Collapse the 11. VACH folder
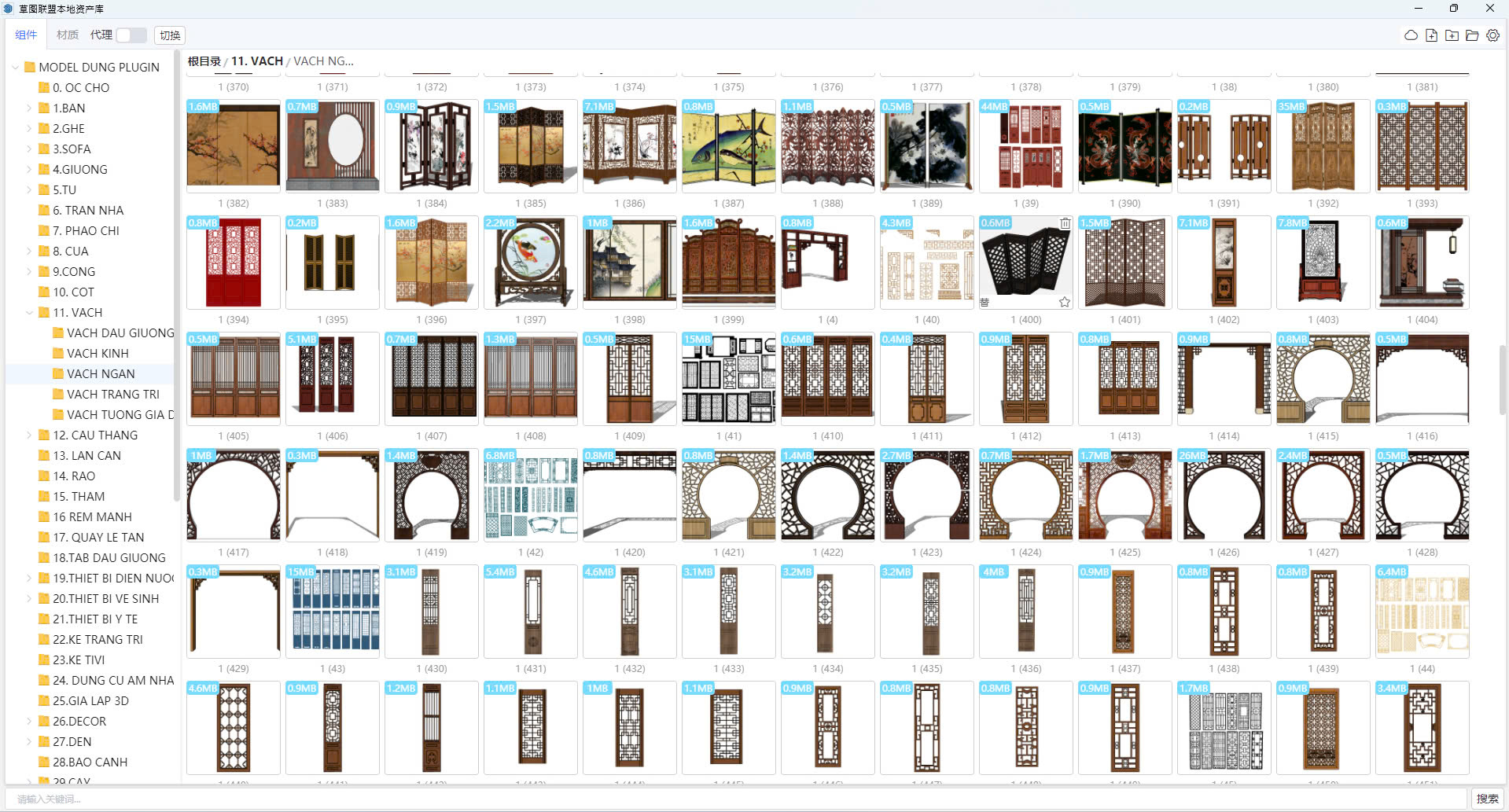 click(29, 313)
